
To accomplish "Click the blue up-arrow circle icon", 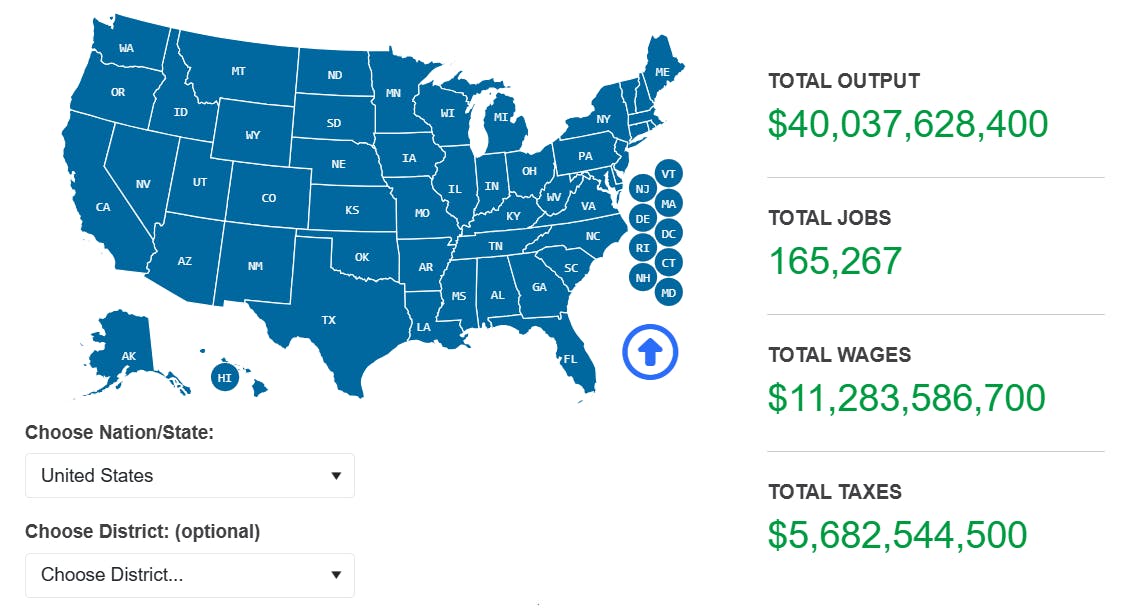I will click(x=650, y=351).
